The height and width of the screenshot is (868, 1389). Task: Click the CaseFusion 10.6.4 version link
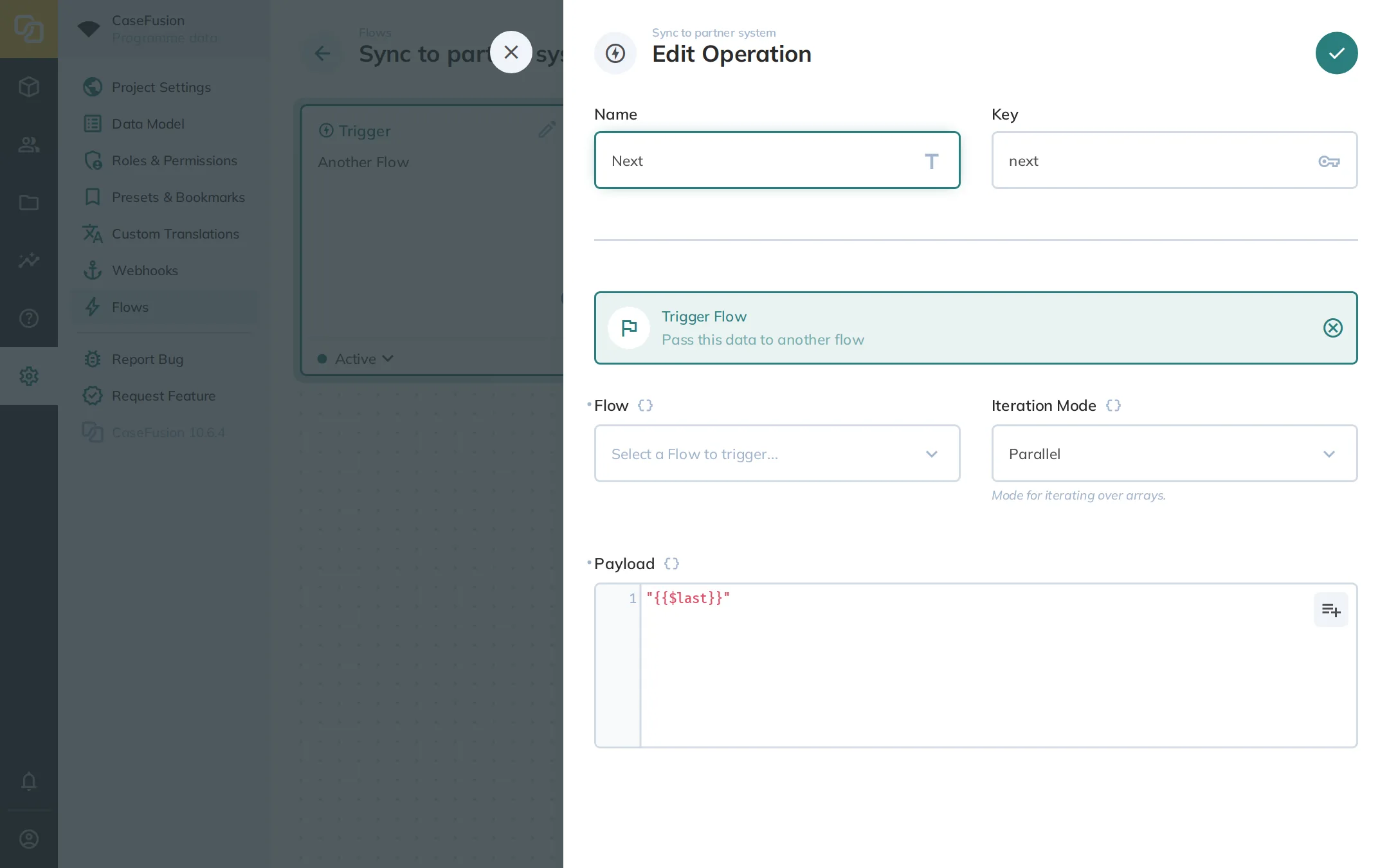point(164,432)
